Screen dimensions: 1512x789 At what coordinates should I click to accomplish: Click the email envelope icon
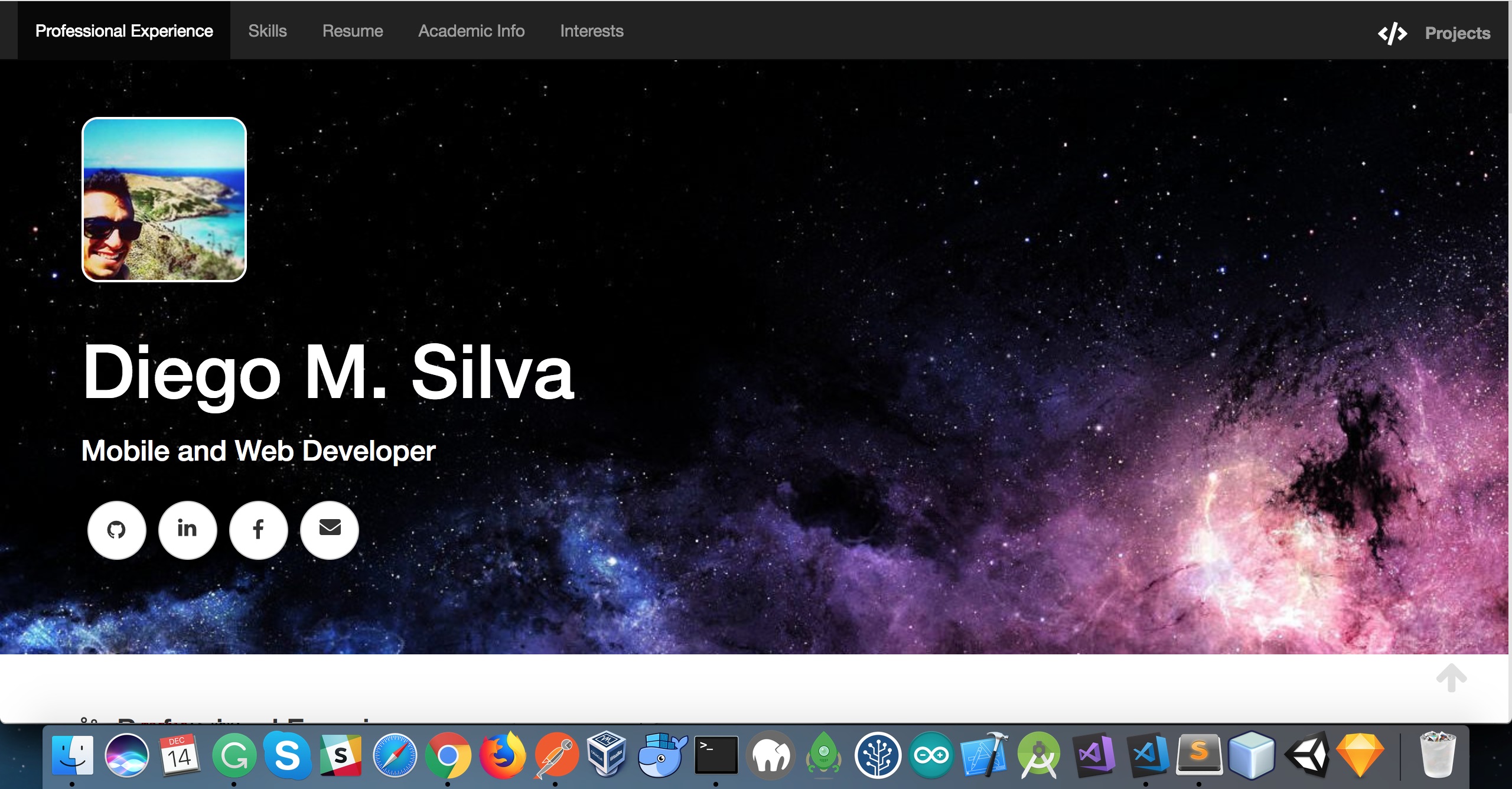[x=330, y=530]
